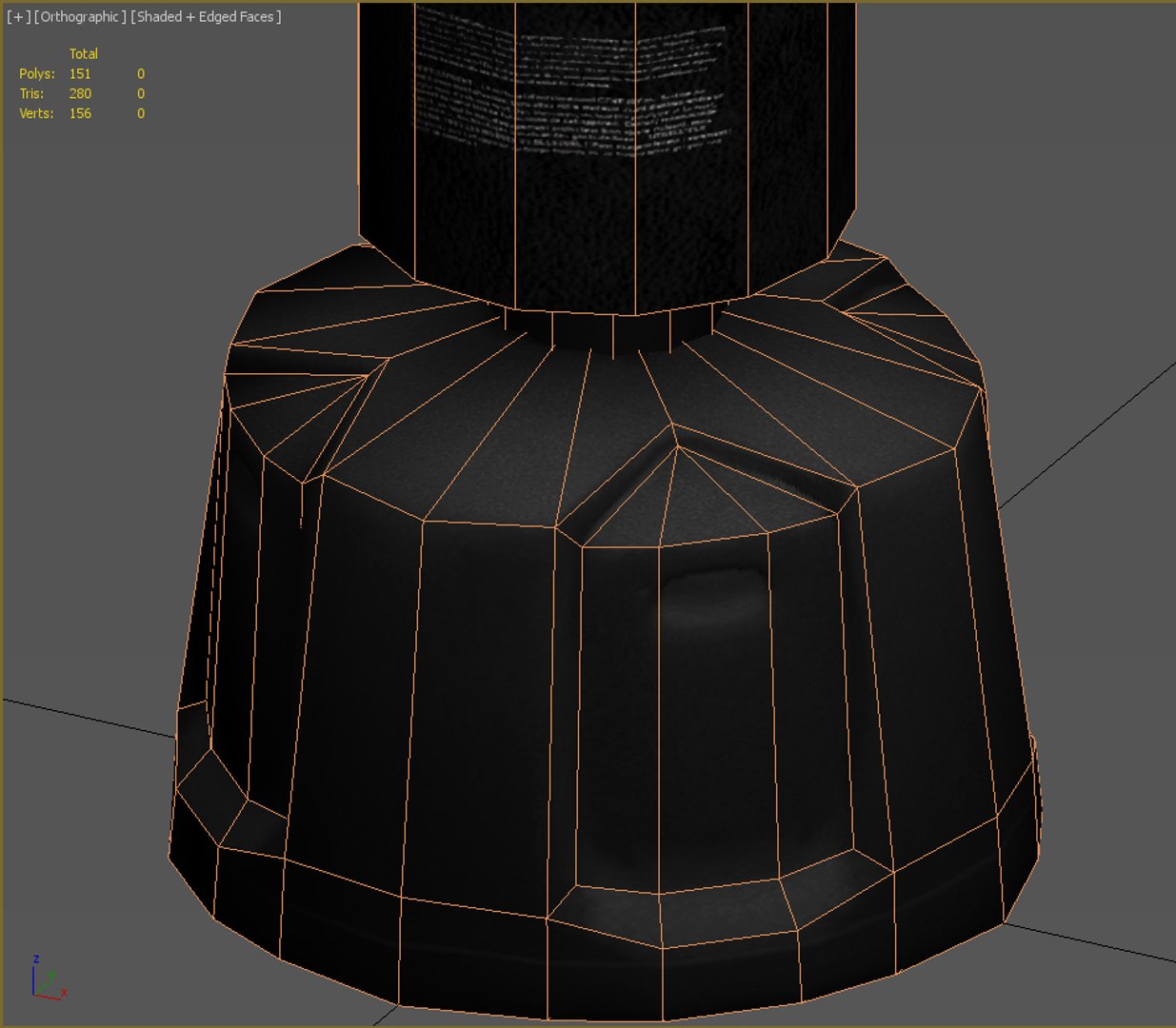Screen dimensions: 1176x1028
Task: Open the [+] general viewport menu
Action: 18,17
